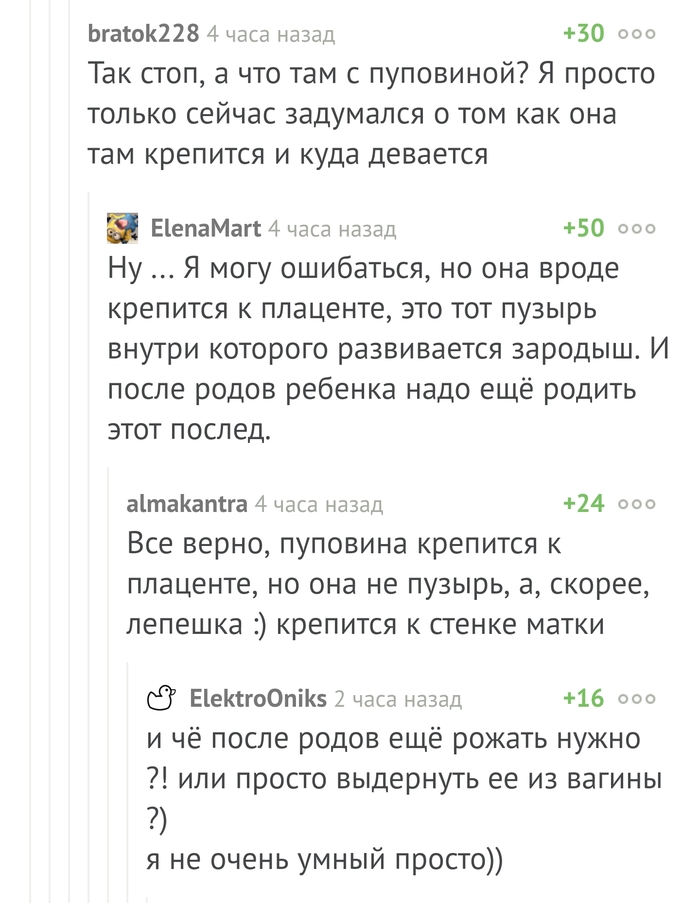Image resolution: width=700 pixels, height=903 pixels.
Task: Click the +24 rating on almakantra's comment
Action: (x=584, y=503)
